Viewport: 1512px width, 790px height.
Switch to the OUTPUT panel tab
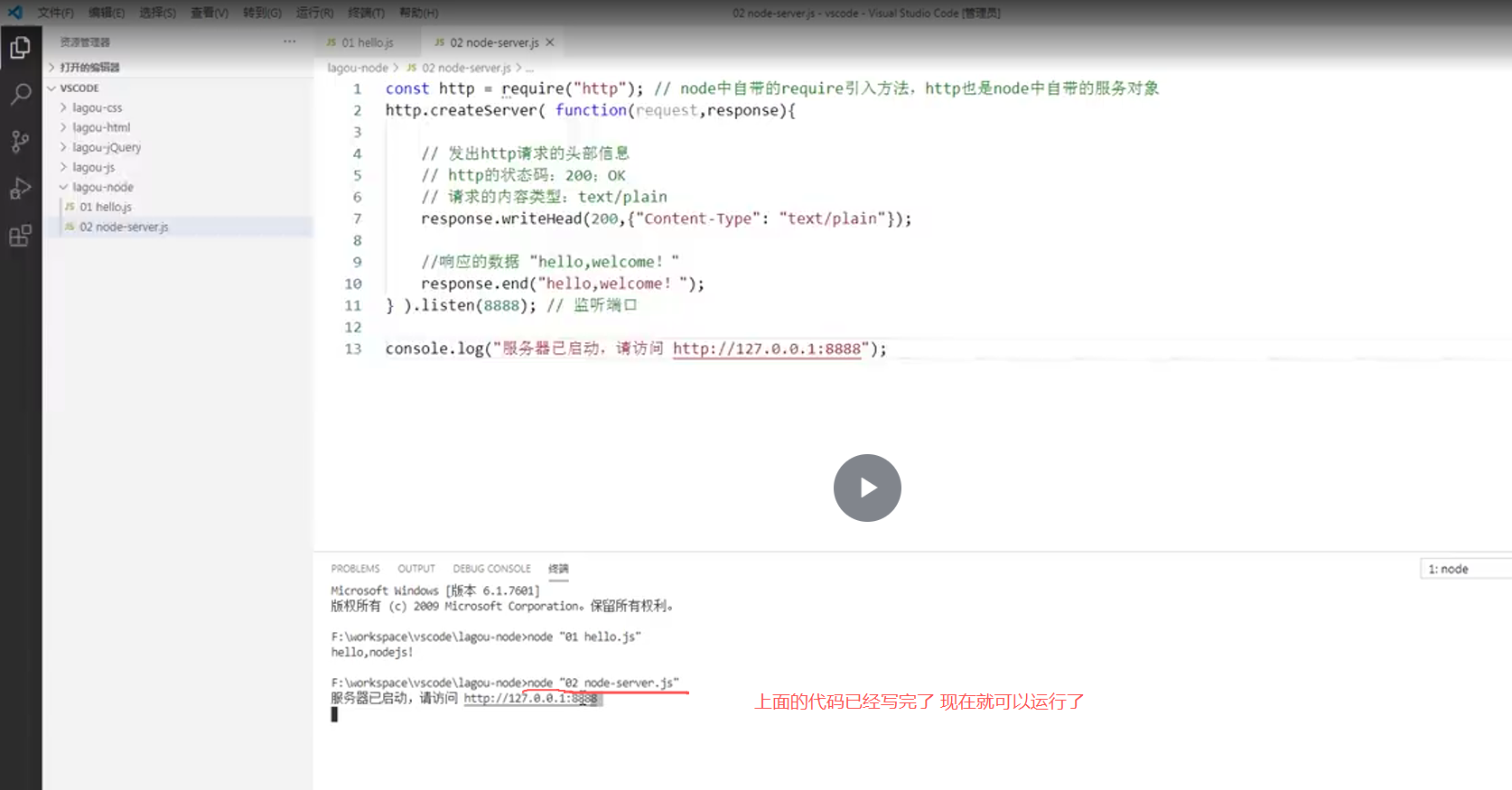(416, 569)
